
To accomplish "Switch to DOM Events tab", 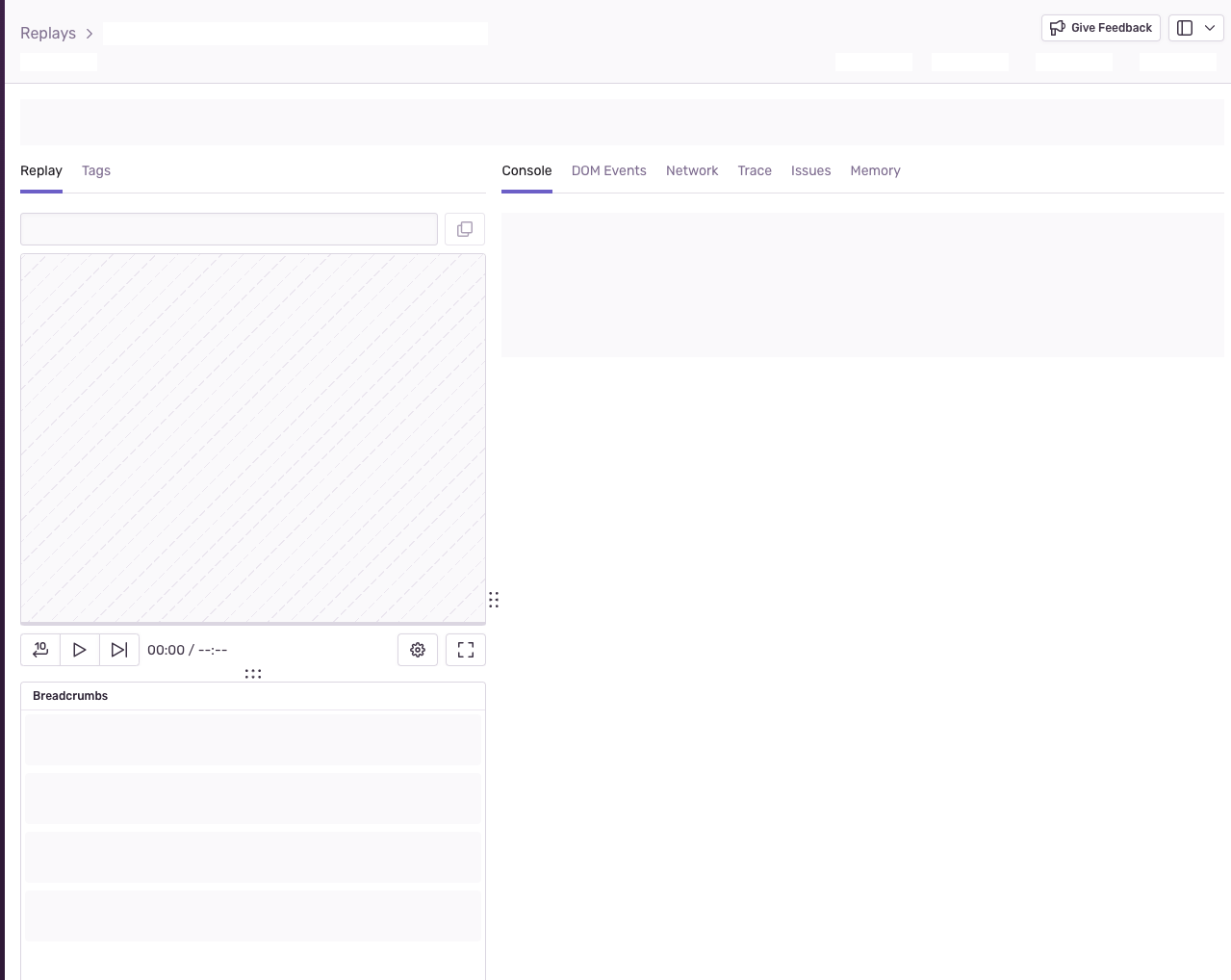I will coord(609,170).
